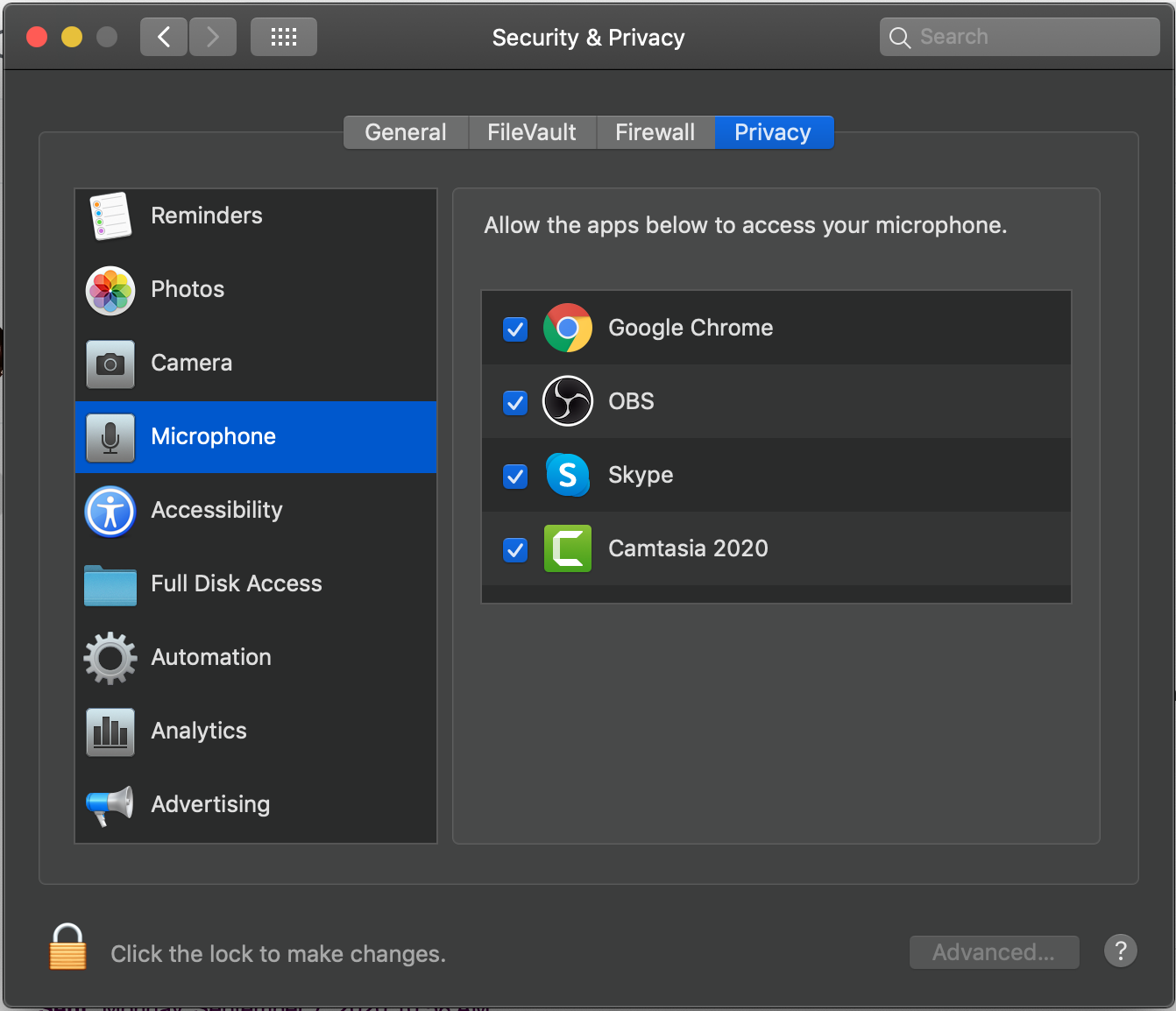Screen dimensions: 1176x1011
Task: Open the Firewall tab
Action: click(x=655, y=132)
